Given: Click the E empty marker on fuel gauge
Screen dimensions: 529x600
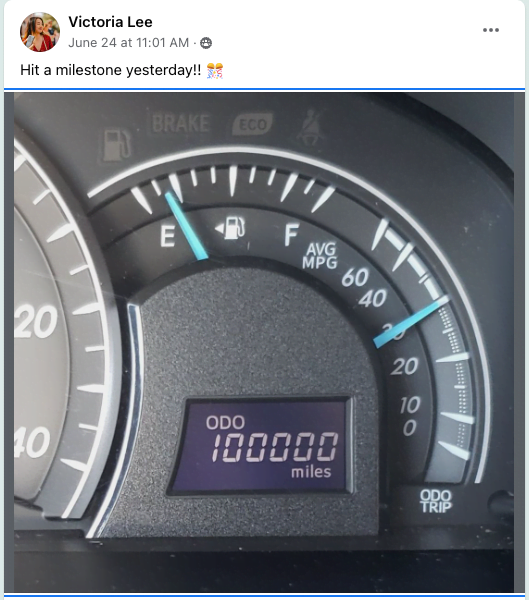Looking at the screenshot, I should point(168,236).
